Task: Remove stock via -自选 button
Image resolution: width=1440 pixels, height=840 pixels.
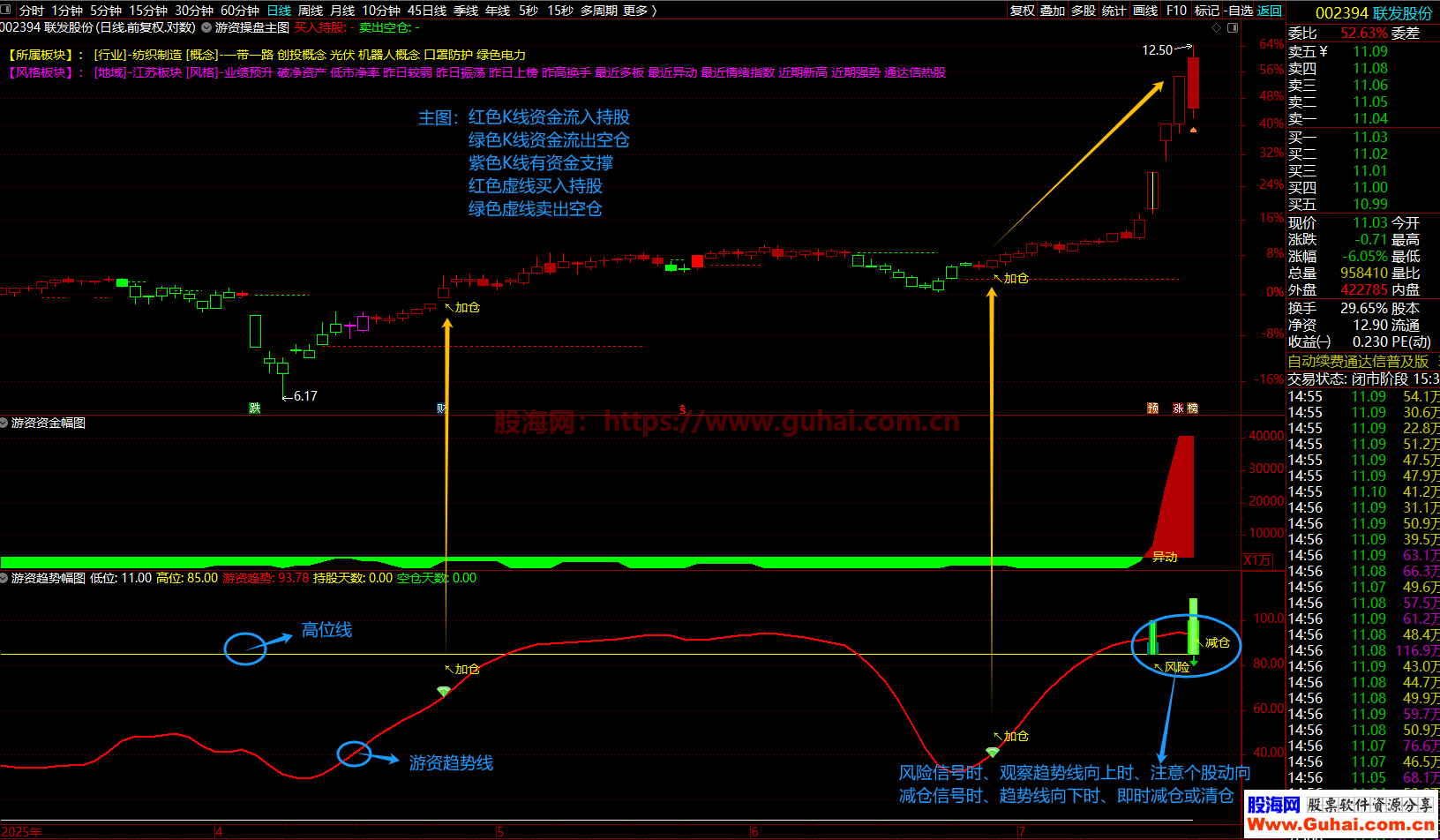Action: [1239, 11]
